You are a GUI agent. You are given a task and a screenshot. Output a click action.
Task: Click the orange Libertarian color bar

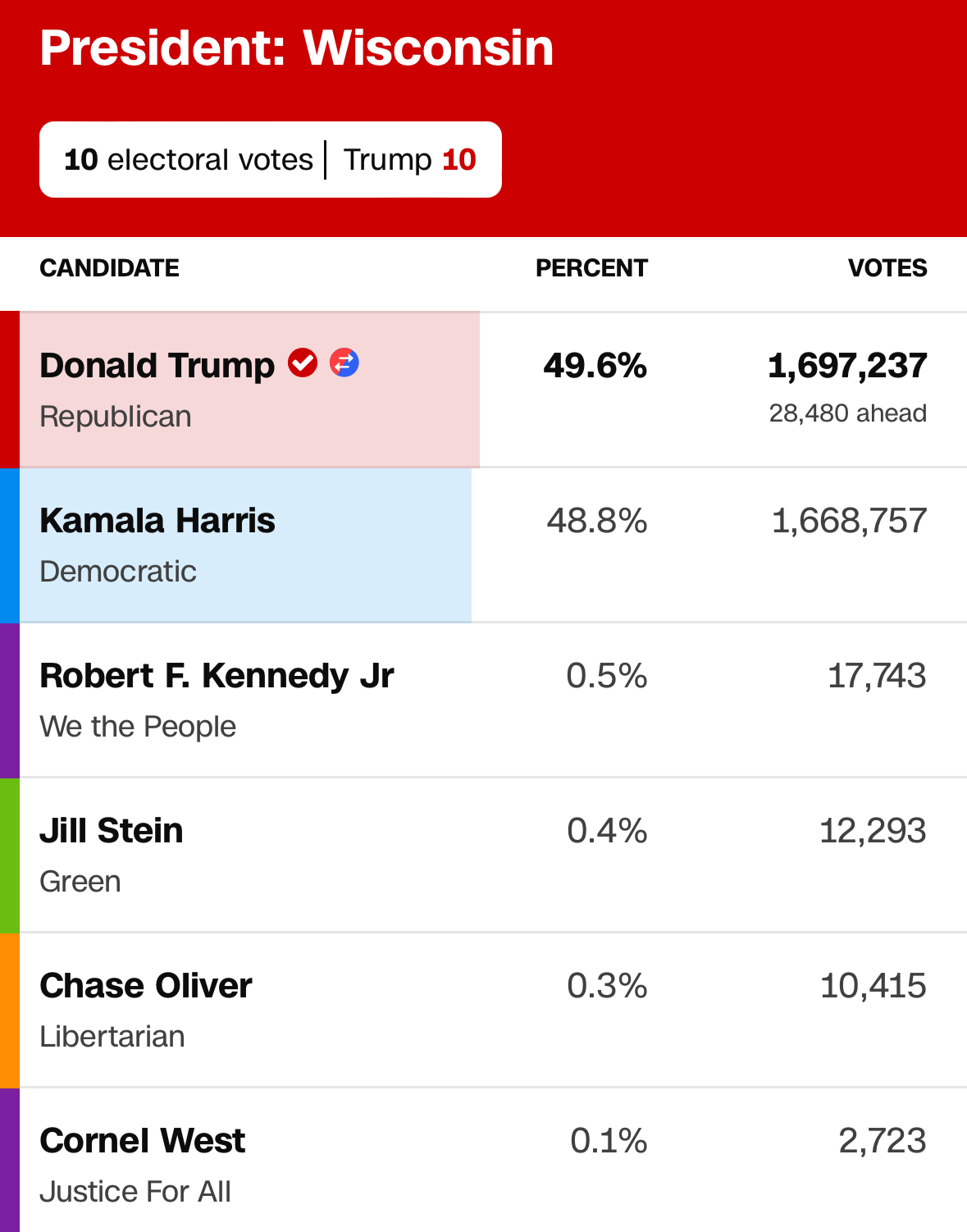tap(10, 1011)
